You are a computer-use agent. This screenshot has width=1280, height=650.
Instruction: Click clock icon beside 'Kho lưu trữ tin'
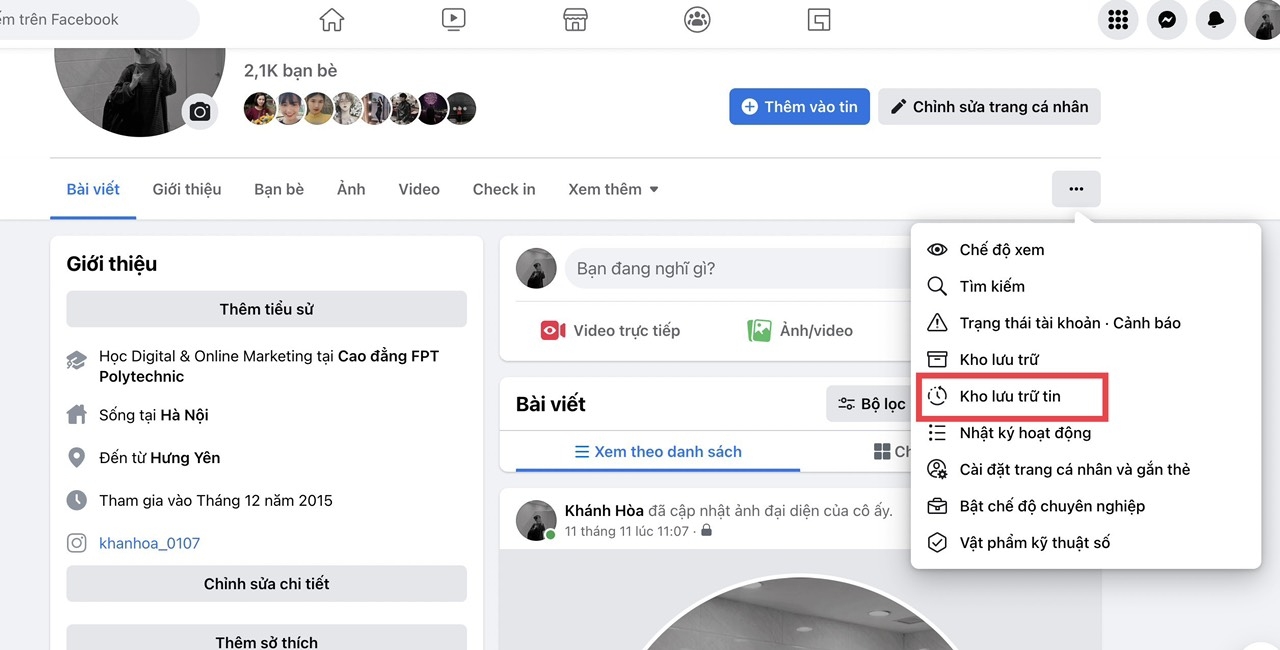click(937, 396)
